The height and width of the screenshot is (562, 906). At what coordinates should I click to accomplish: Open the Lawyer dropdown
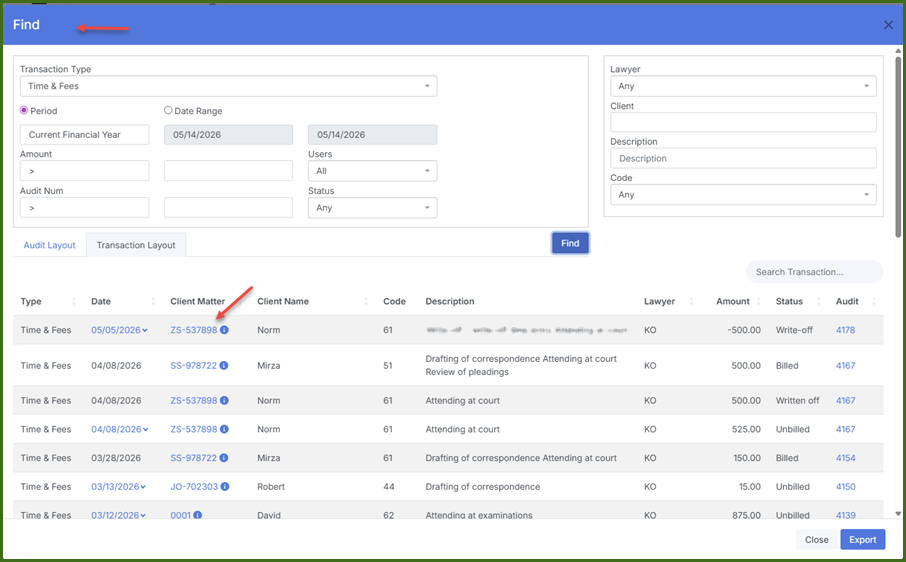(x=743, y=86)
